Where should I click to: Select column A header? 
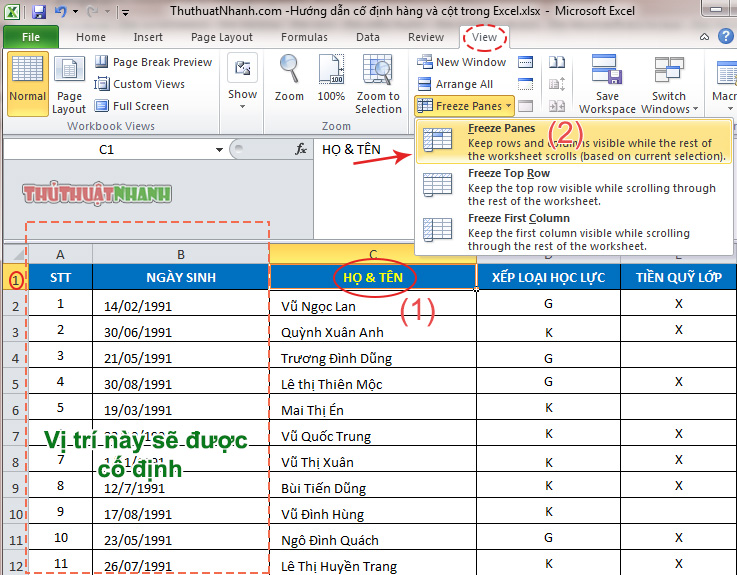(60, 254)
